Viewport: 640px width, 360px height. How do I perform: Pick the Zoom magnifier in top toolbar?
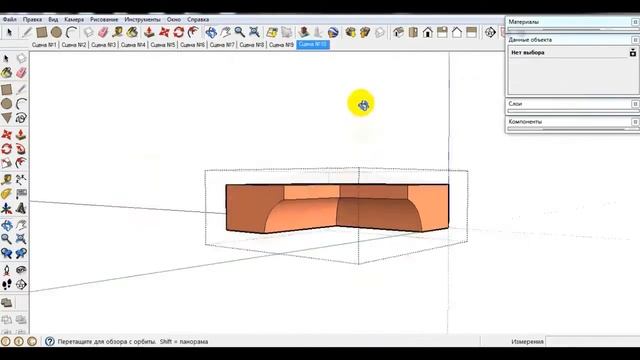240,32
